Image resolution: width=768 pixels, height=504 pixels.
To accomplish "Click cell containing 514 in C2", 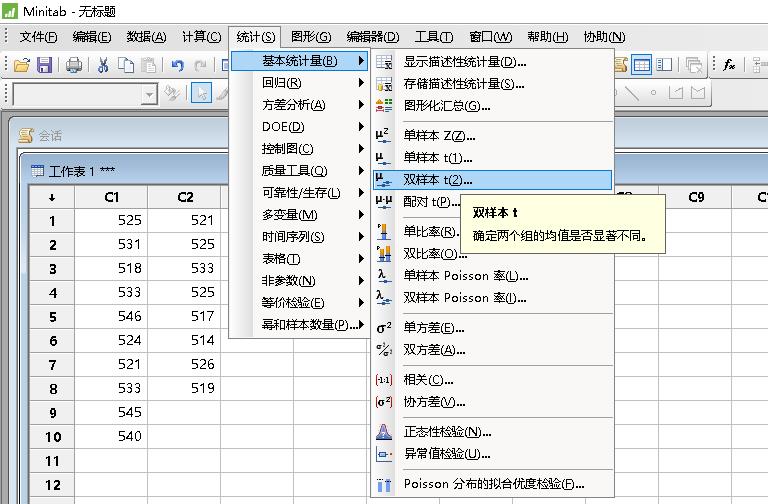I will point(185,341).
